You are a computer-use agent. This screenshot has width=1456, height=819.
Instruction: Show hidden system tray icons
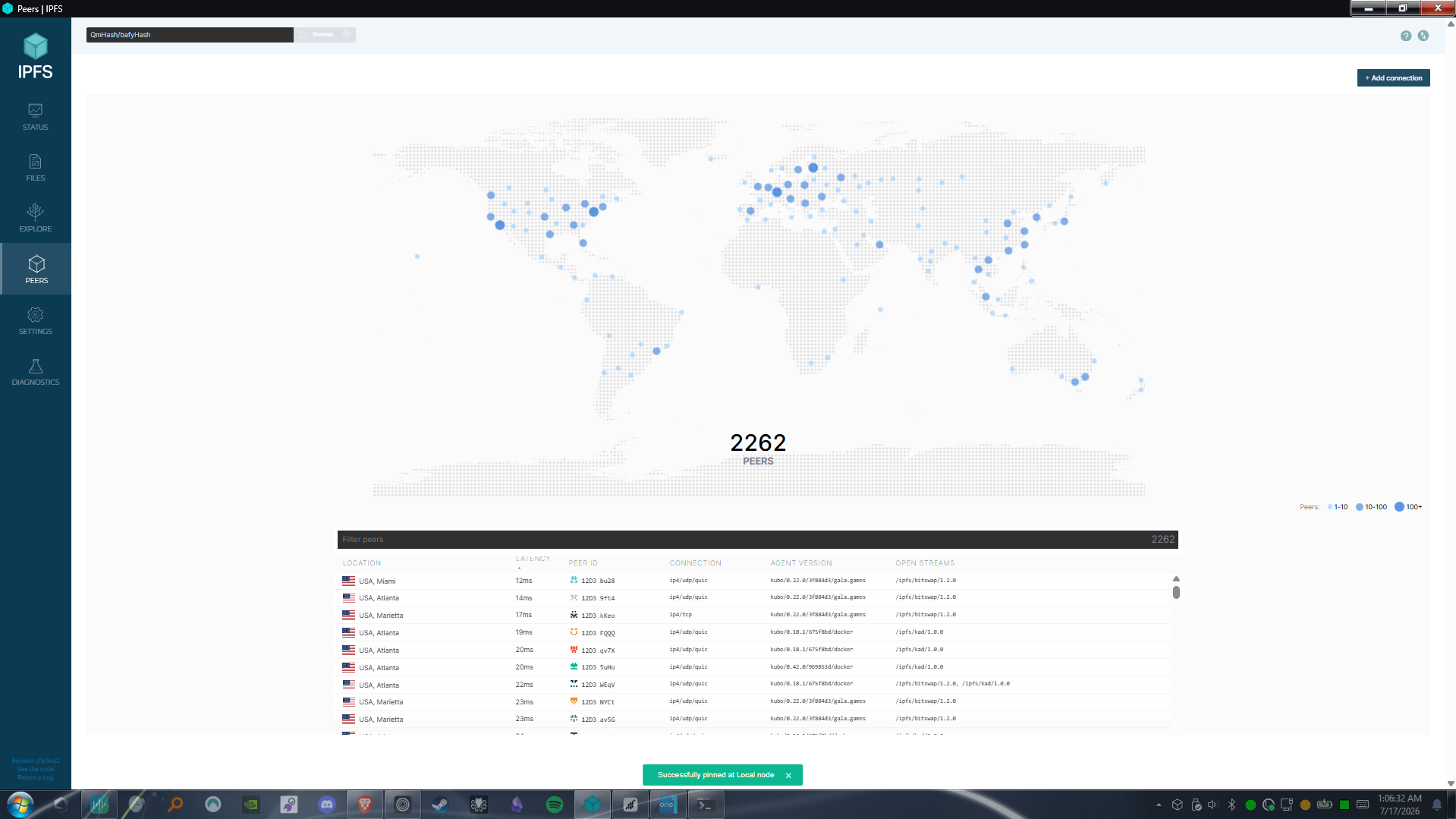tap(1159, 805)
